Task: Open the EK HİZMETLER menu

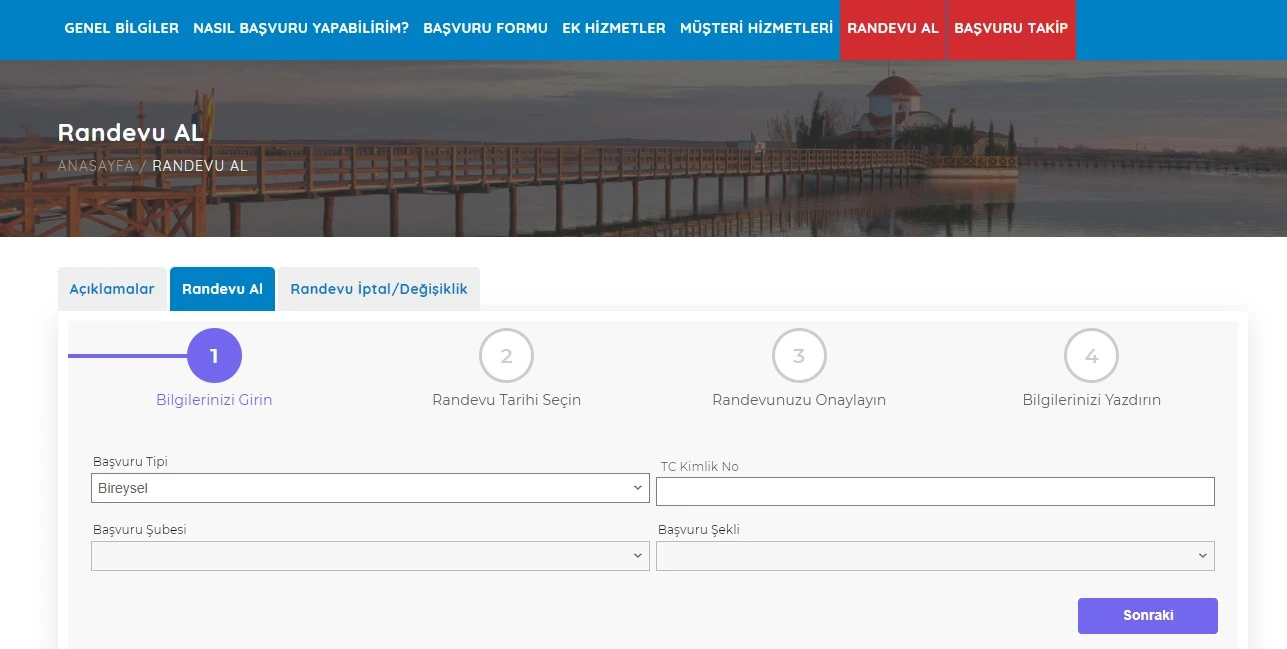Action: click(x=613, y=28)
